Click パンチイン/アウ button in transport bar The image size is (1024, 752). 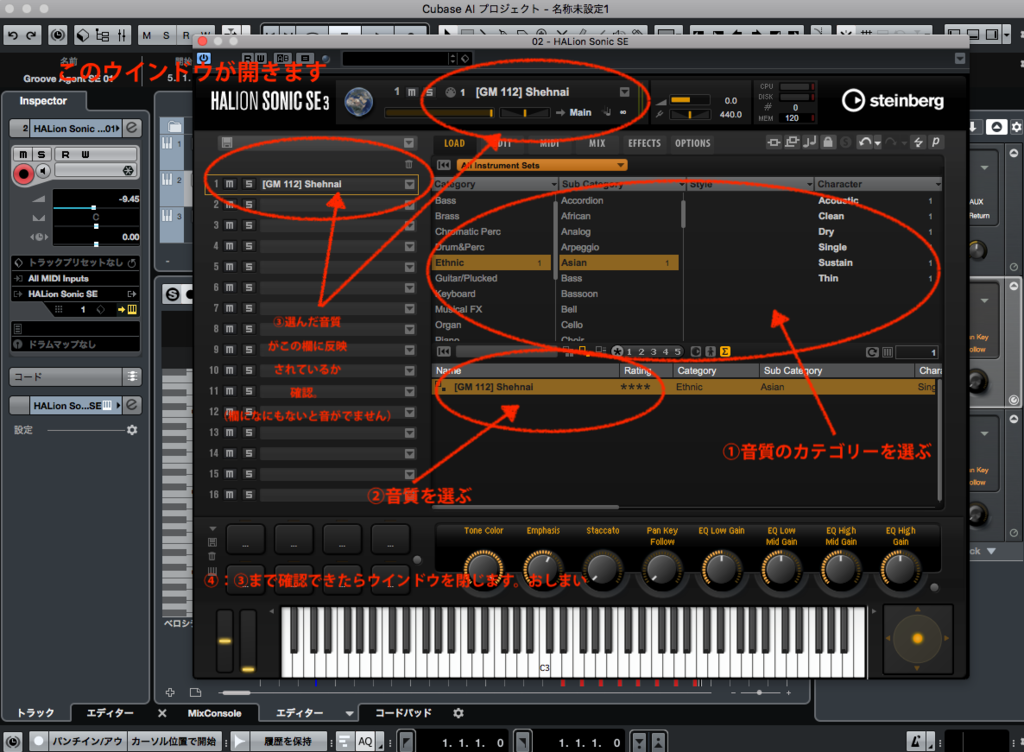[x=87, y=742]
